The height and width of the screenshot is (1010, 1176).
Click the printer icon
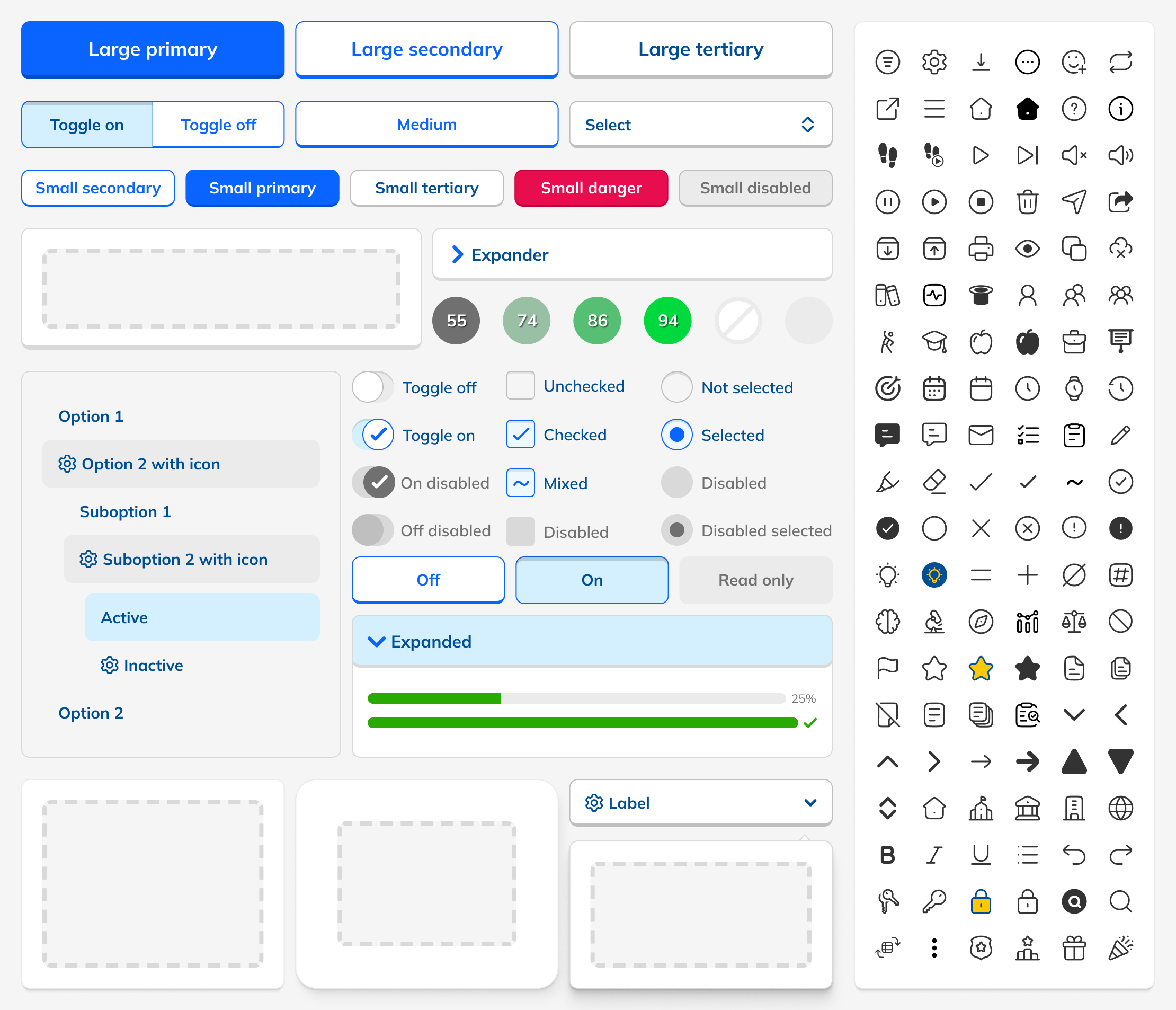coord(980,249)
